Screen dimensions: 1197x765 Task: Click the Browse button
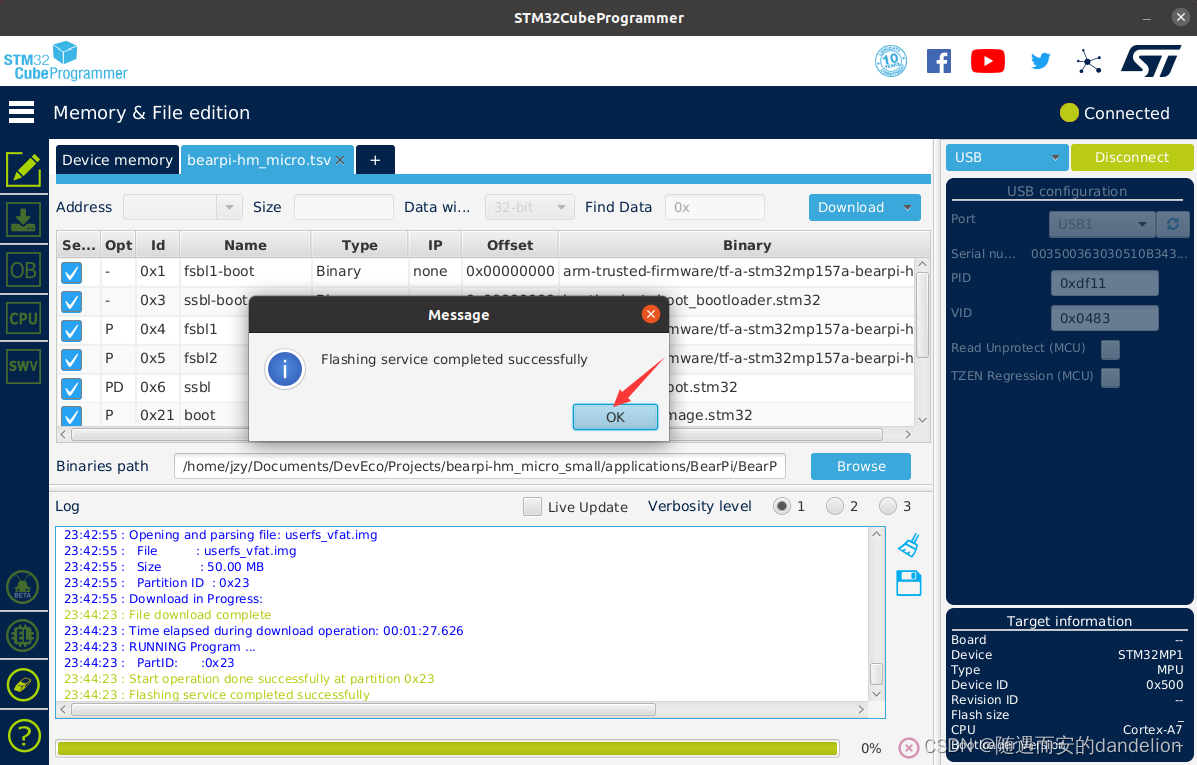[861, 466]
